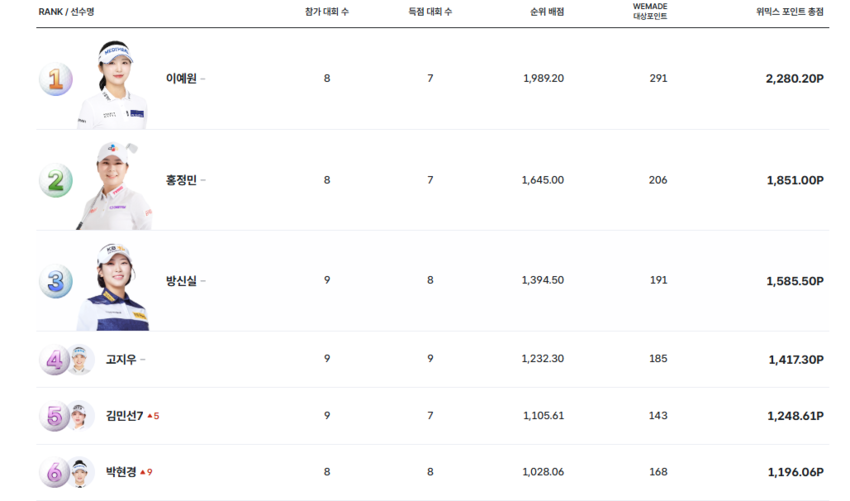Viewport: 850px width, 501px height.
Task: Click the player name 방신실
Action: pyautogui.click(x=181, y=281)
